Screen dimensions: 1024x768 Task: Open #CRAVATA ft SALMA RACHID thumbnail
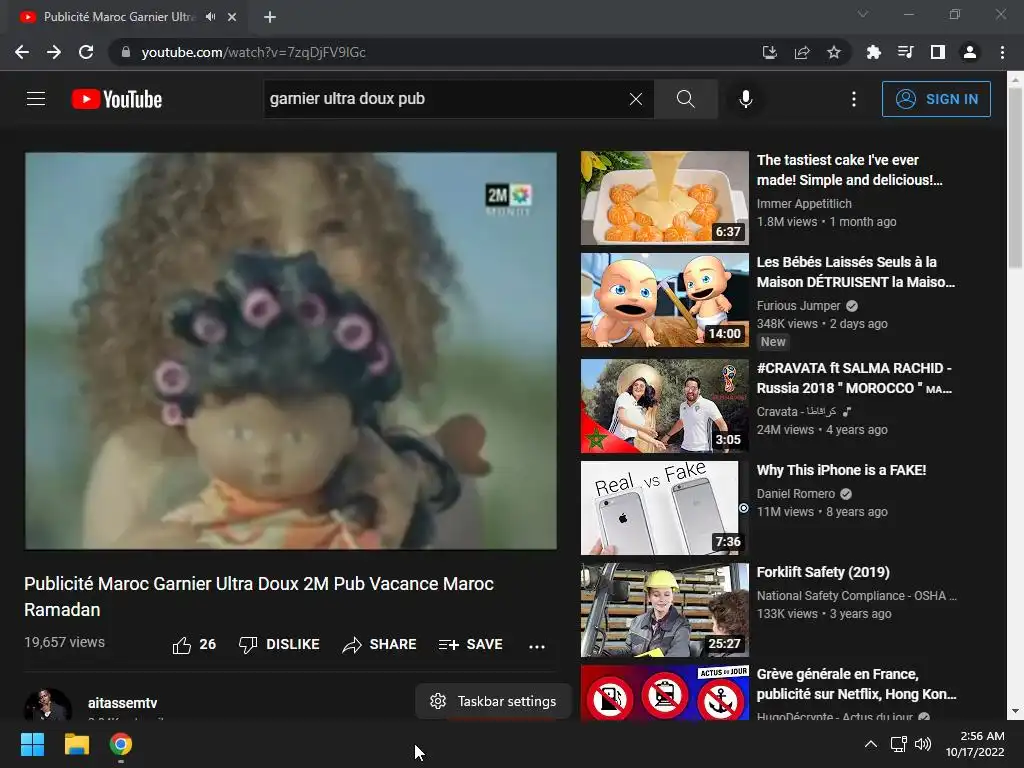[x=665, y=406]
